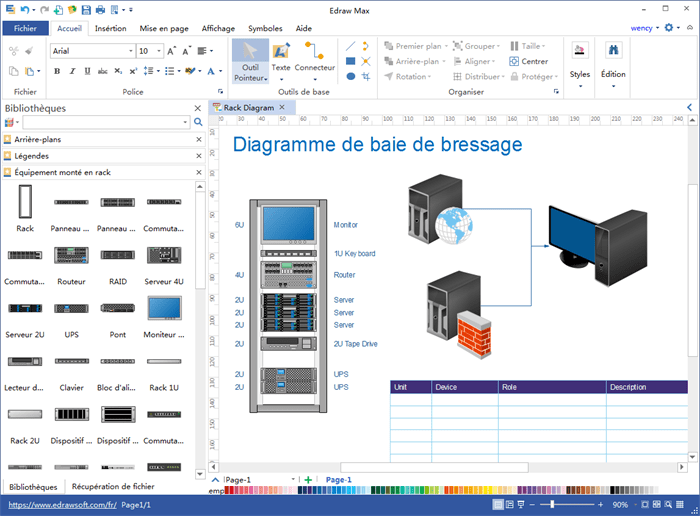Increase font size with A-up icon
Viewport: 700px width, 516px height.
[x=171, y=51]
